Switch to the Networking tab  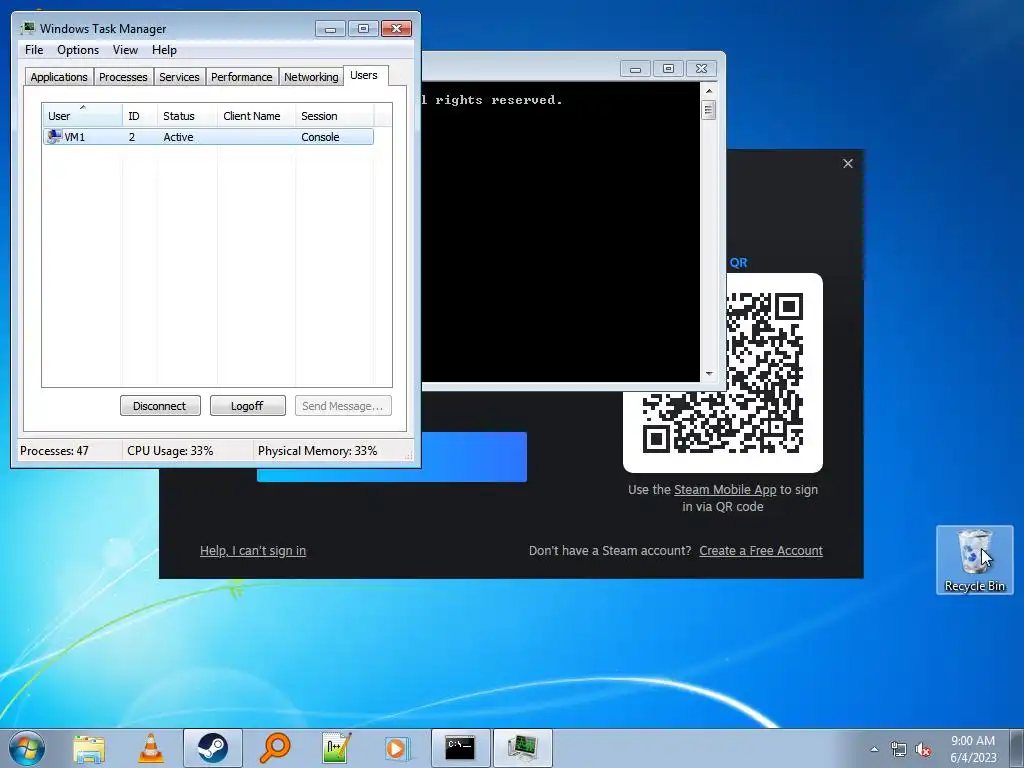311,77
